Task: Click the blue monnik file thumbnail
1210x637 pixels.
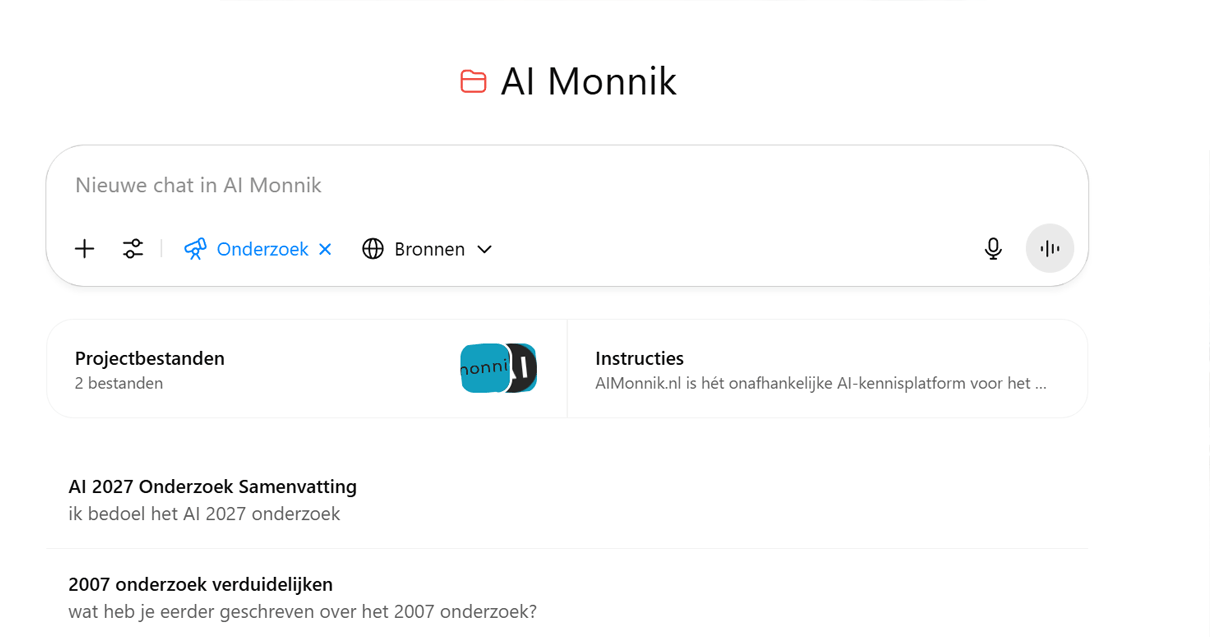Action: (484, 368)
